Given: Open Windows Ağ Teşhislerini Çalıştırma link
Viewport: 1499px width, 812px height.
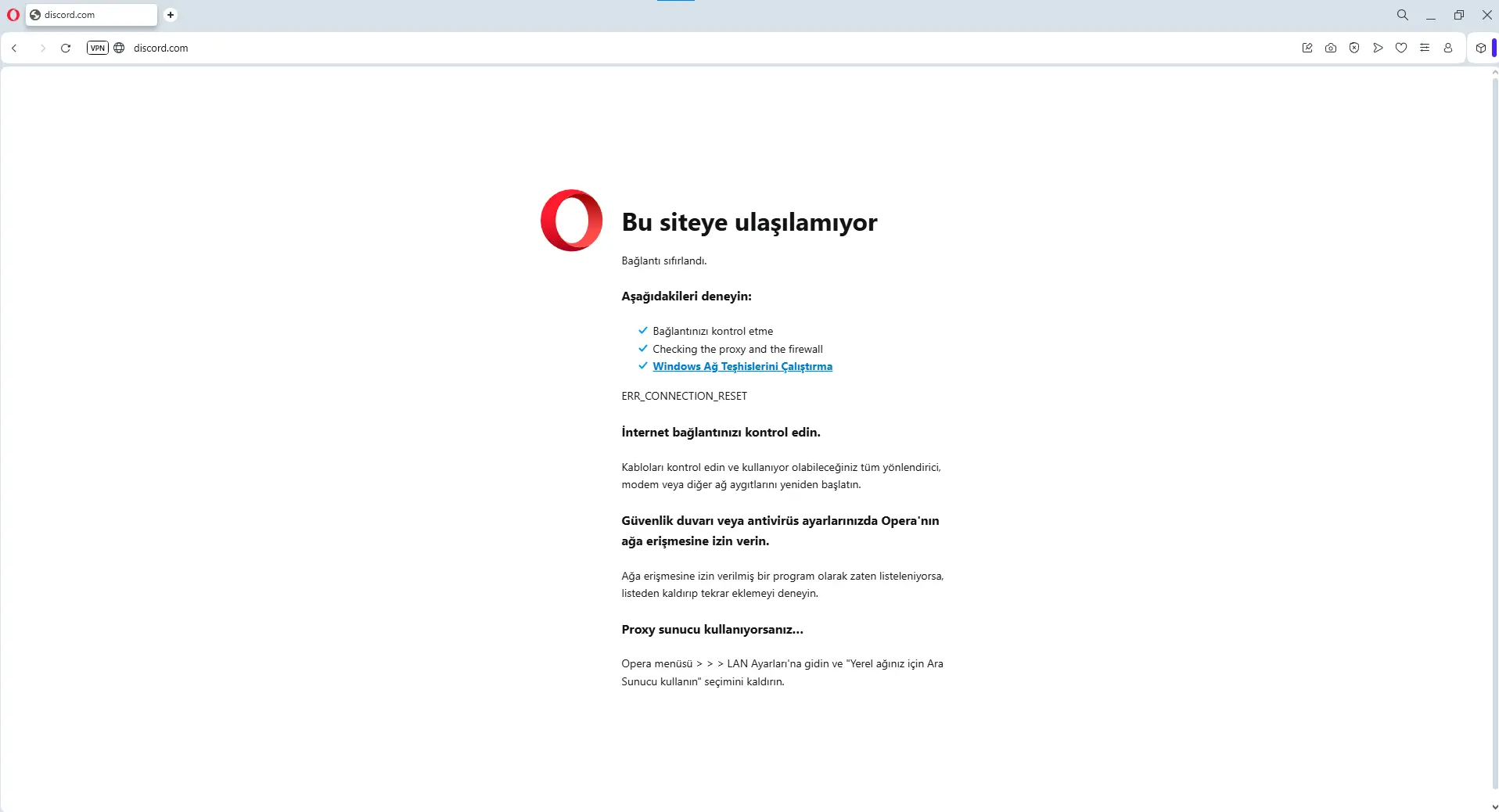Looking at the screenshot, I should (x=742, y=366).
